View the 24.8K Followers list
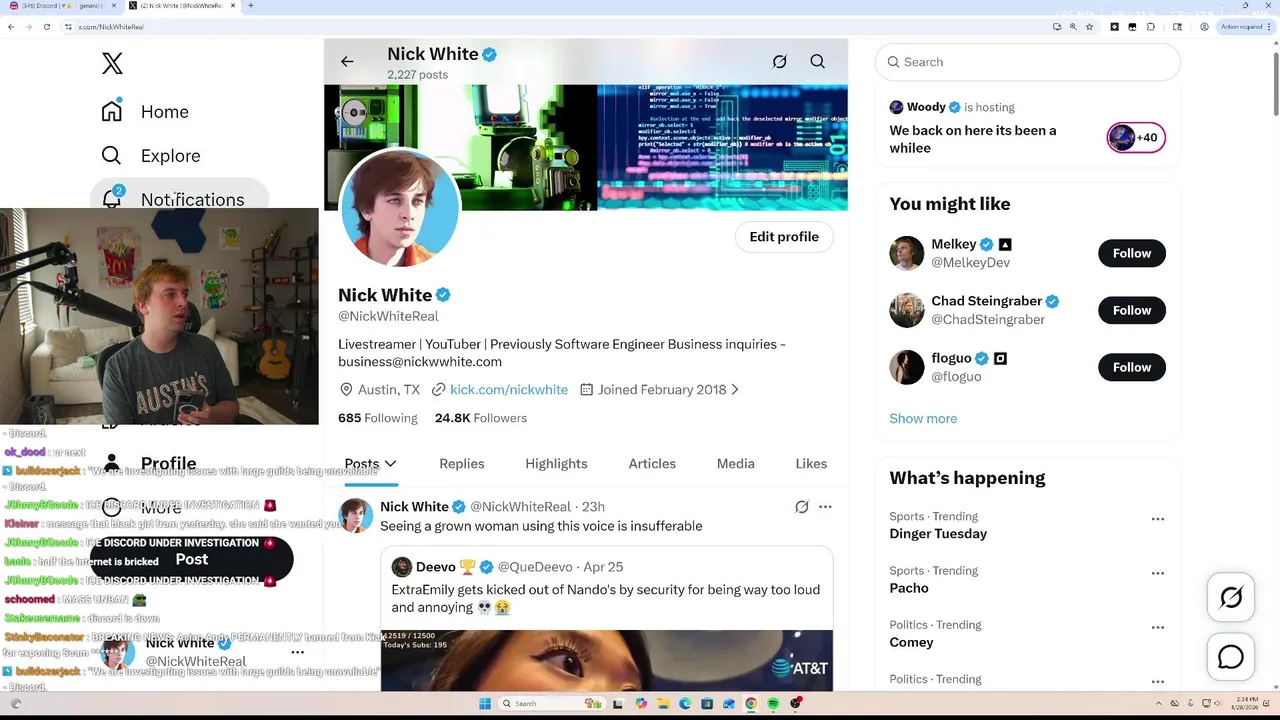The image size is (1280, 720). pos(481,418)
